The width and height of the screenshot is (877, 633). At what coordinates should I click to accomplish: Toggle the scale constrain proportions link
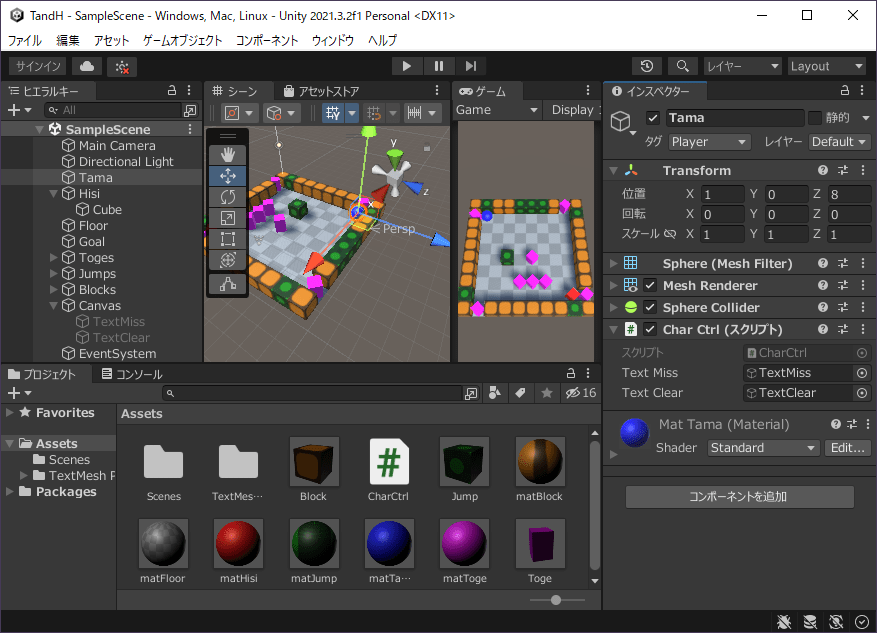tap(670, 234)
